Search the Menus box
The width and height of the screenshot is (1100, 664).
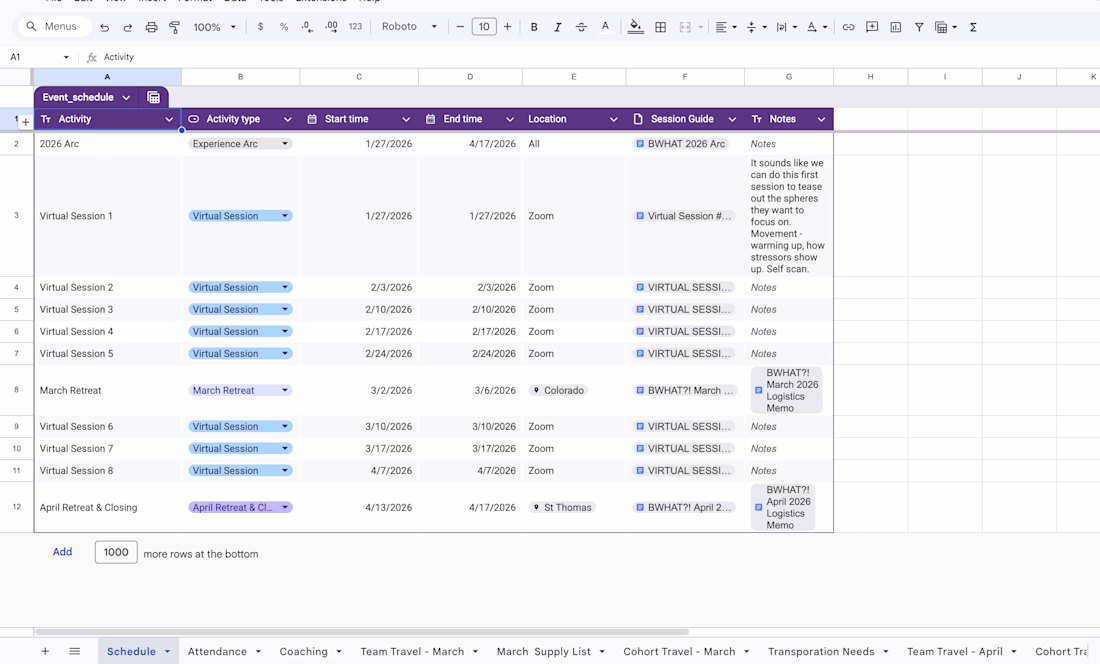tap(55, 27)
